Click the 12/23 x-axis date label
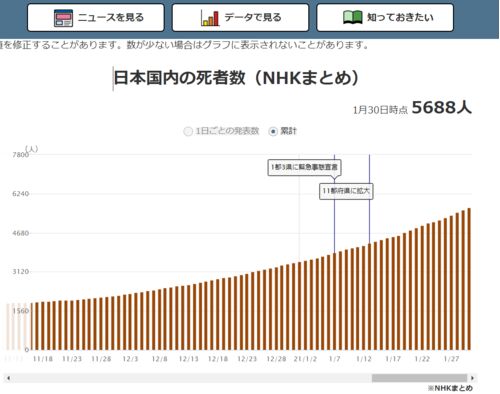Image resolution: width=500 pixels, height=394 pixels. (247, 359)
